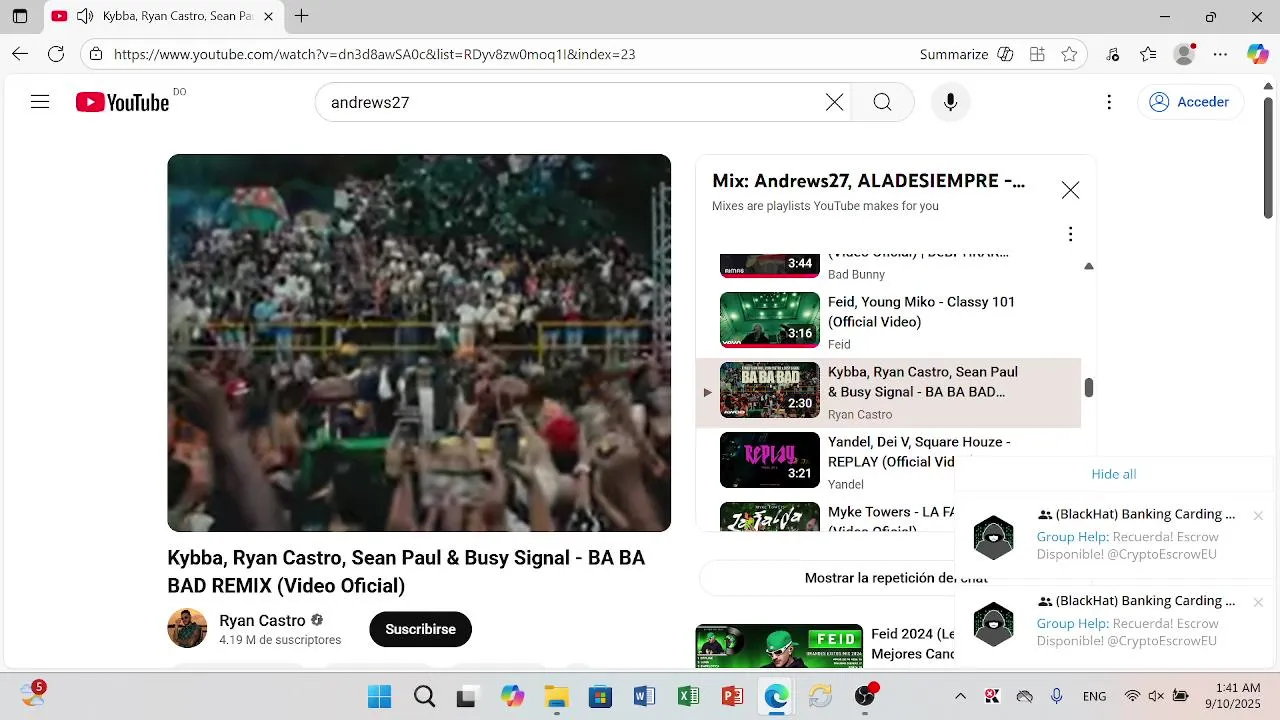Open a new tab with plus button

[x=301, y=16]
